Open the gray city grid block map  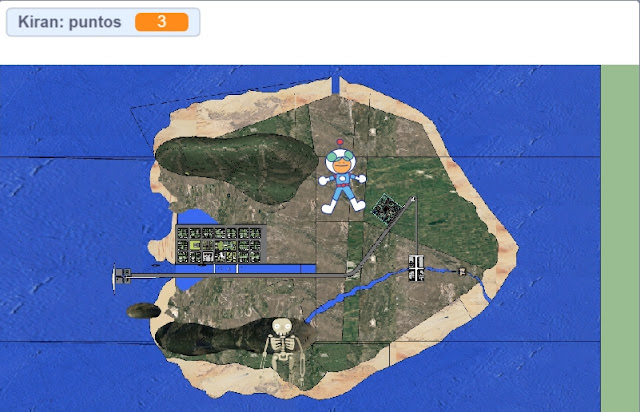(221, 244)
